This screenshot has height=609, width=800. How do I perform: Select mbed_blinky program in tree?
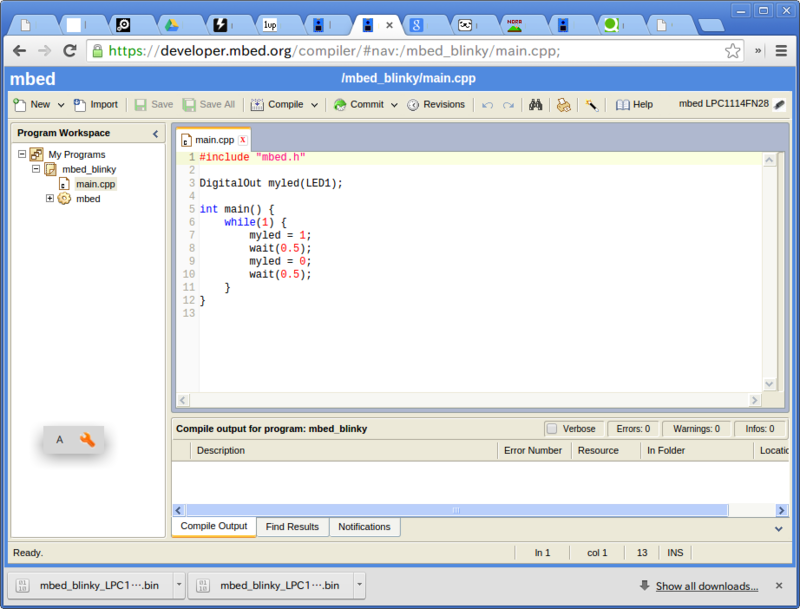coord(89,169)
